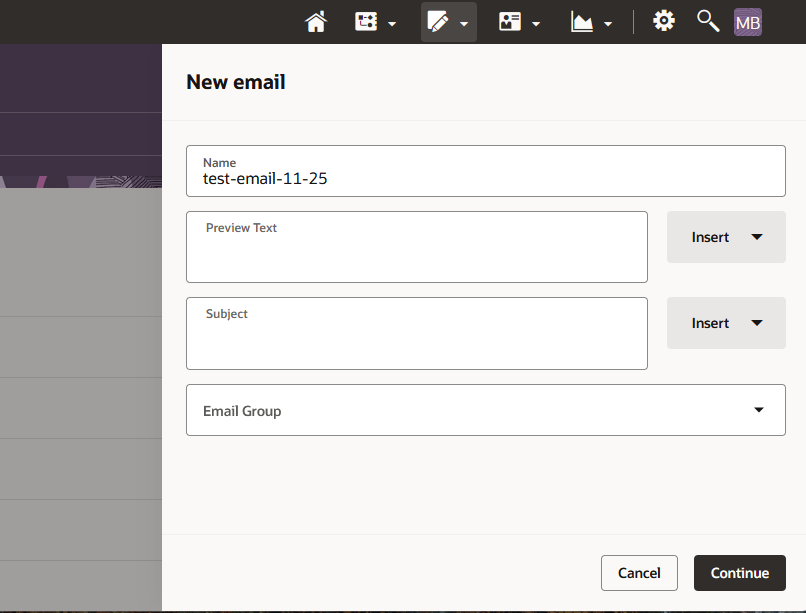
Task: Click the Assets pencil icon in navigation
Action: (437, 22)
